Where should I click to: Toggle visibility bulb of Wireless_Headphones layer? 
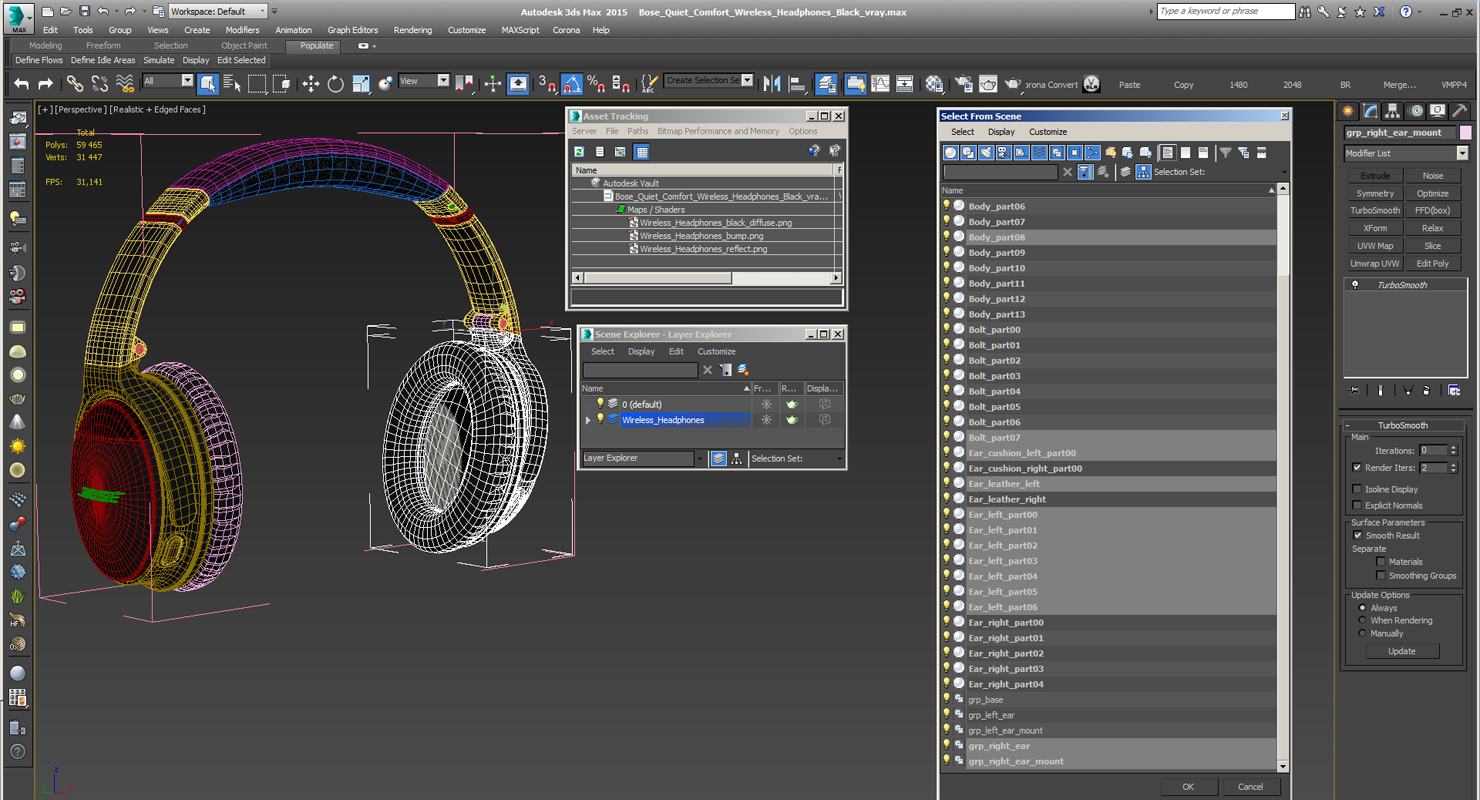click(600, 420)
